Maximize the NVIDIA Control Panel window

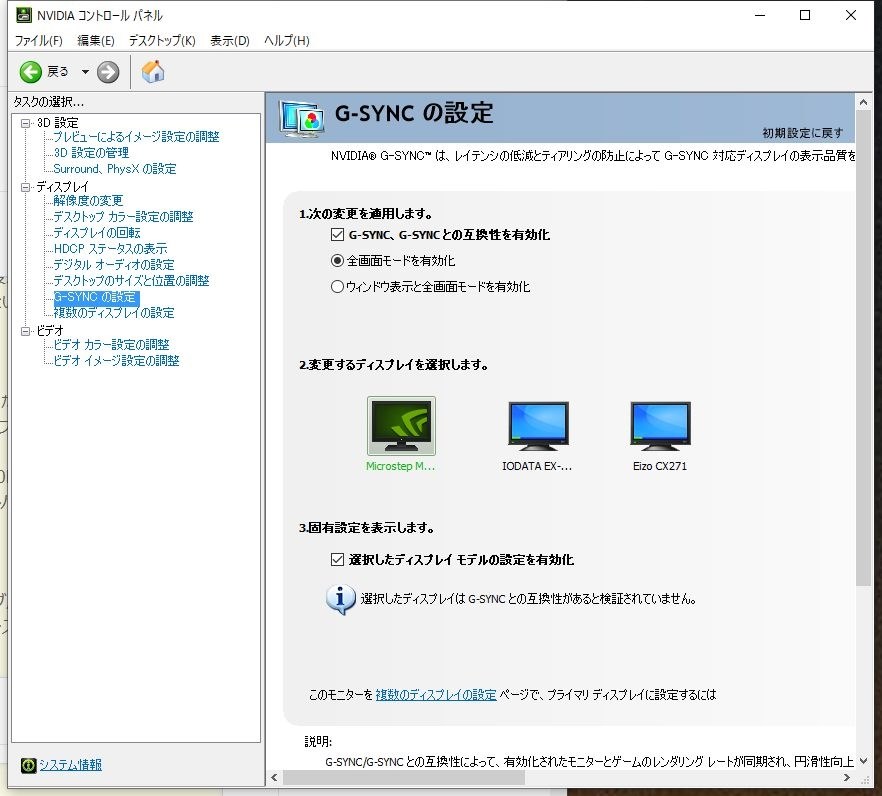point(805,15)
